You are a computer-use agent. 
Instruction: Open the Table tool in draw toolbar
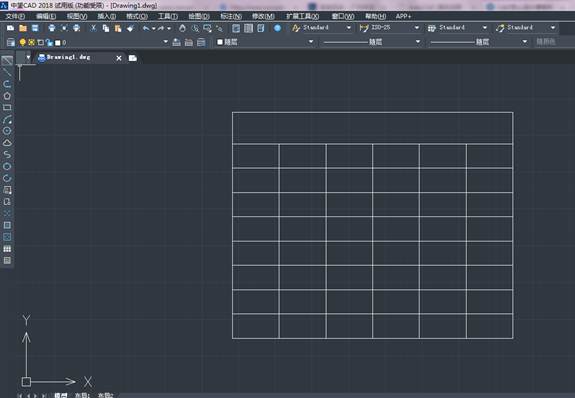[7, 249]
